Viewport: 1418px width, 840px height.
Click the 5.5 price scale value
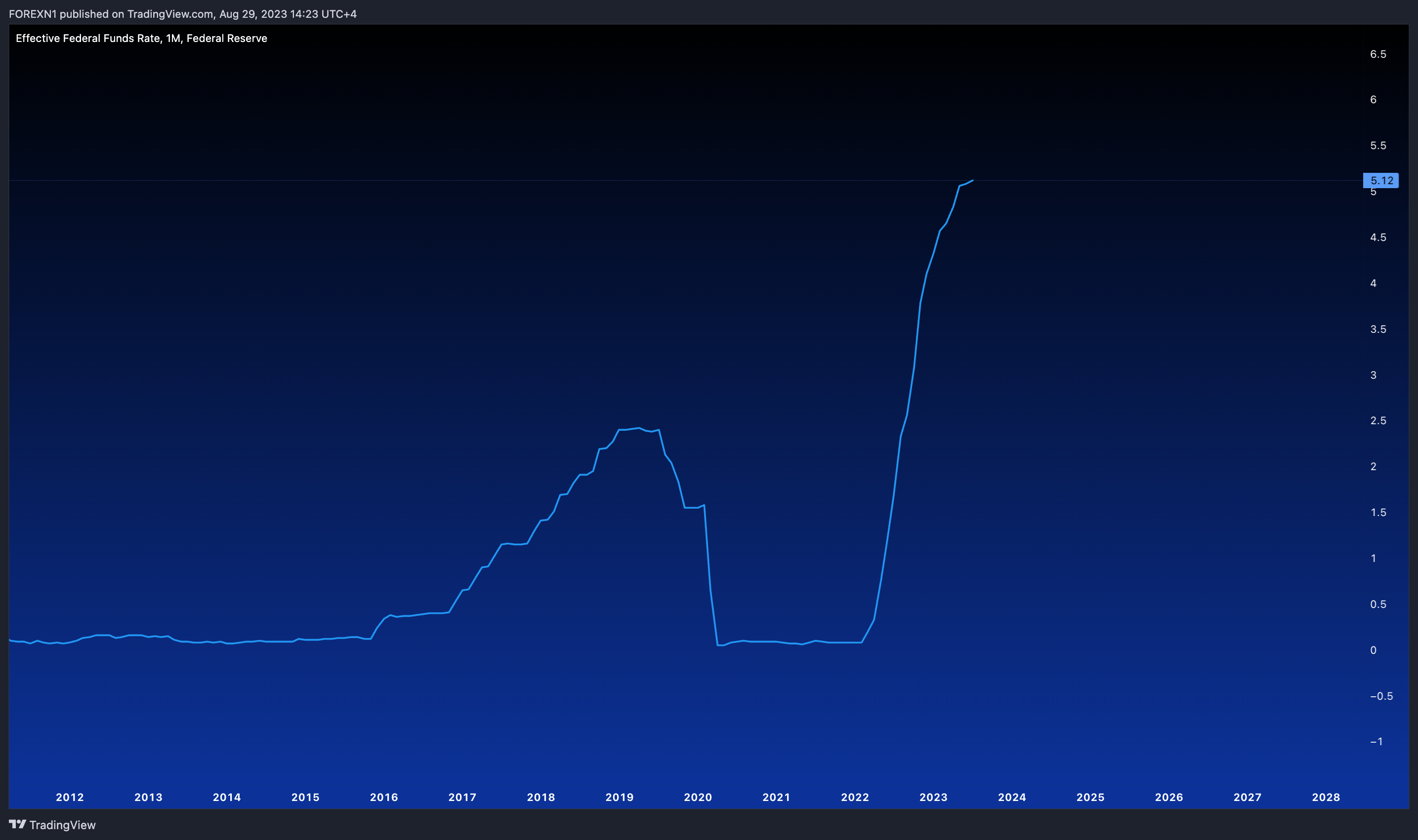(x=1378, y=146)
